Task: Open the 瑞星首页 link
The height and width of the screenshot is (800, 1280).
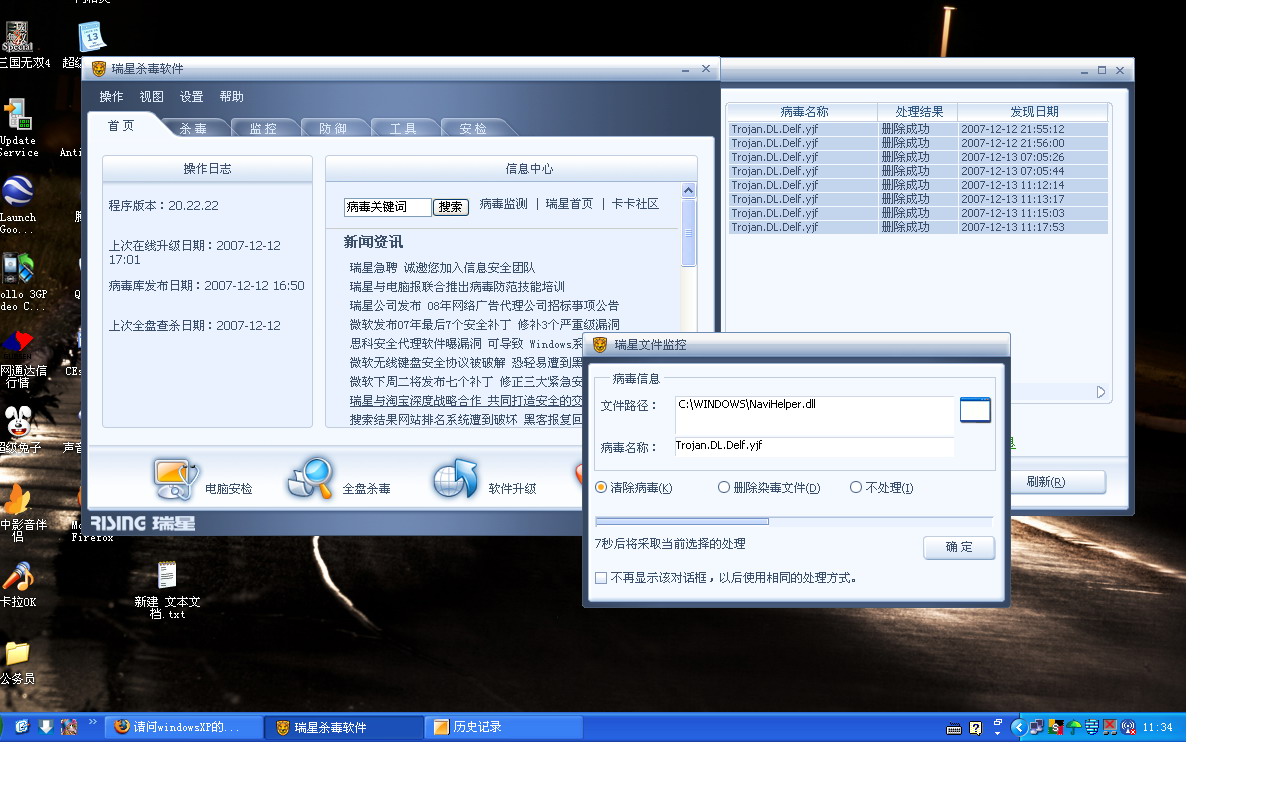Action: pos(569,204)
